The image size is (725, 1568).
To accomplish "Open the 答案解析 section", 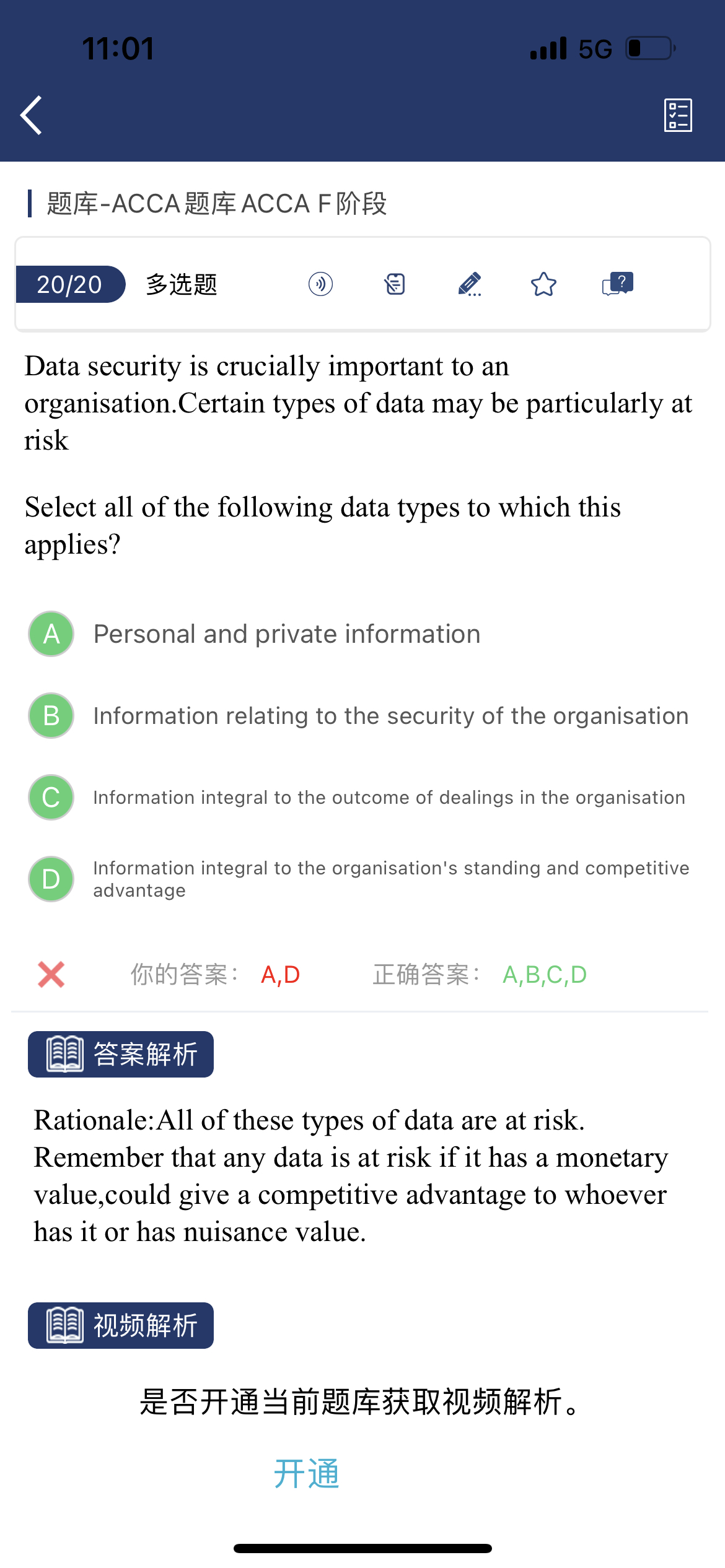I will coord(121,1054).
